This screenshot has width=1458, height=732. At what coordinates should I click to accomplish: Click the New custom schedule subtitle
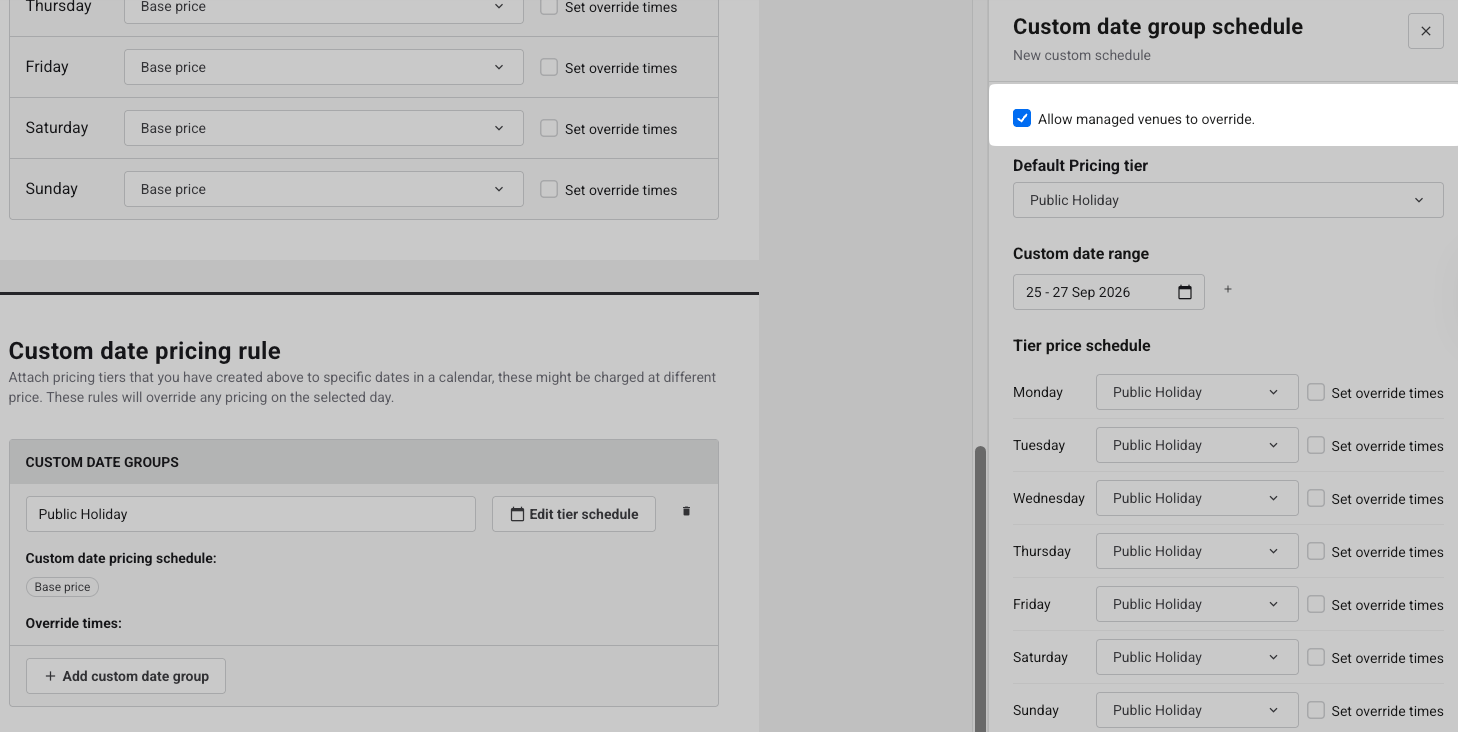[1082, 55]
